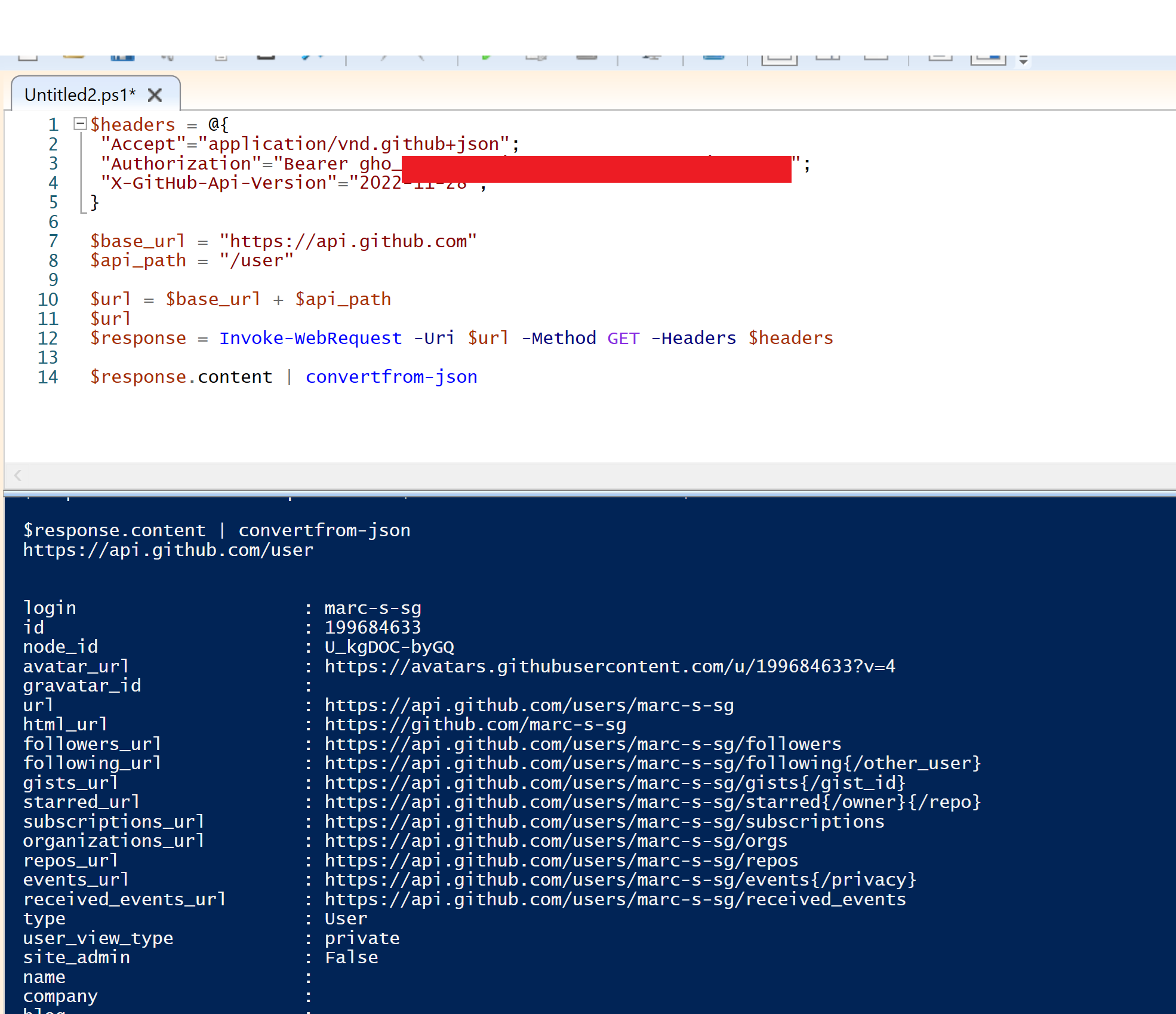
Task: Click the Start PowerShell console icon
Action: (713, 57)
